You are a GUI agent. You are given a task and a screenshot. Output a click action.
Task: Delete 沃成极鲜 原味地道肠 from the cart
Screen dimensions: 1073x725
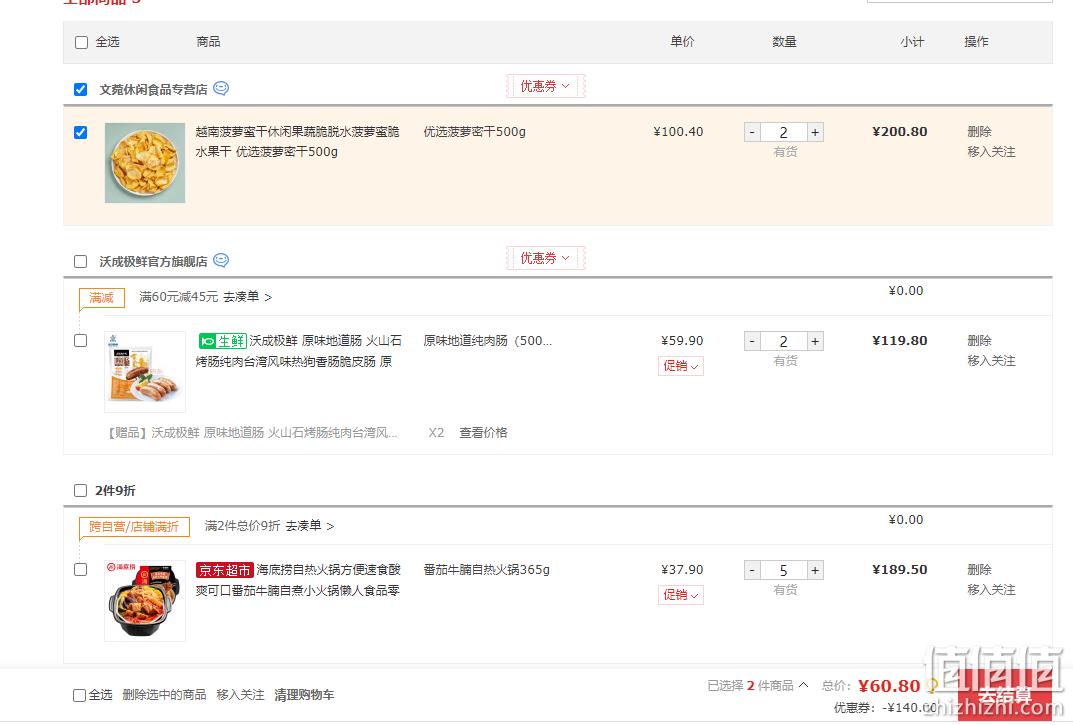pyautogui.click(x=979, y=340)
